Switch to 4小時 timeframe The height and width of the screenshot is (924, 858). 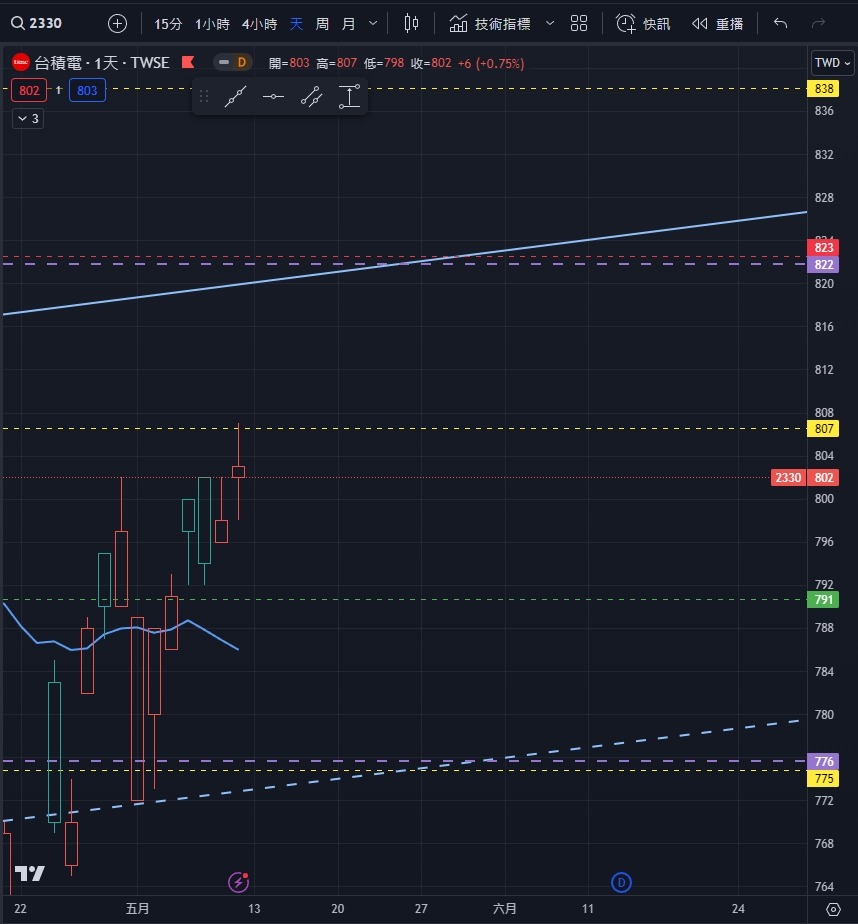click(259, 24)
